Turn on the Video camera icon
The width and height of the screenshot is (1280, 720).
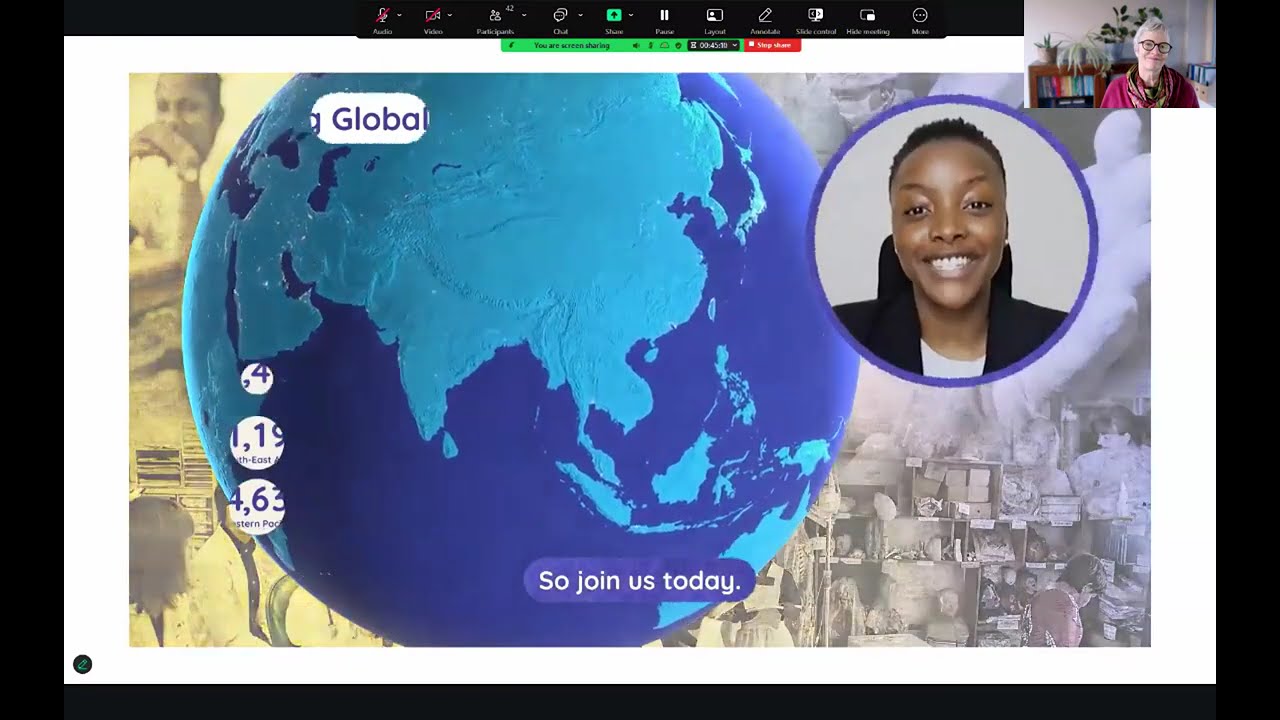pyautogui.click(x=433, y=15)
